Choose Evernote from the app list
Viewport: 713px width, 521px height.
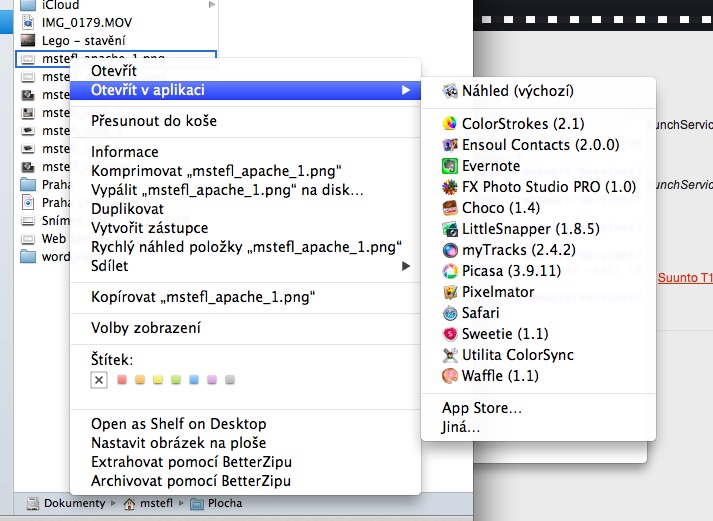click(x=490, y=166)
